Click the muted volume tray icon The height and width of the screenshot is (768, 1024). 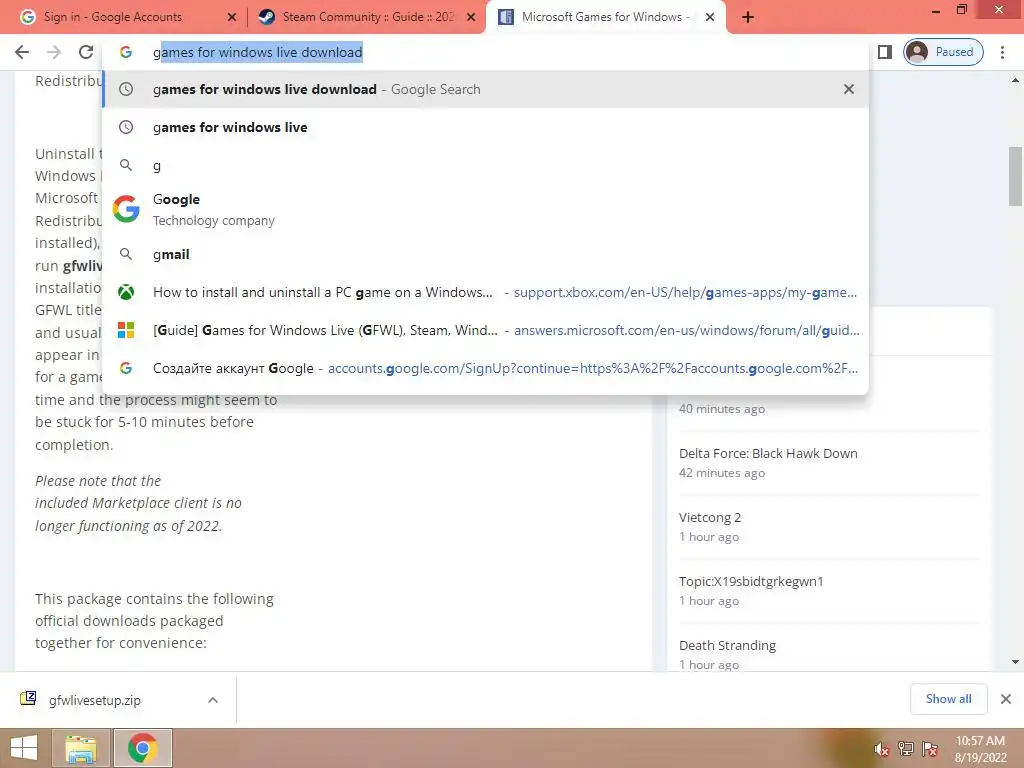[882, 749]
